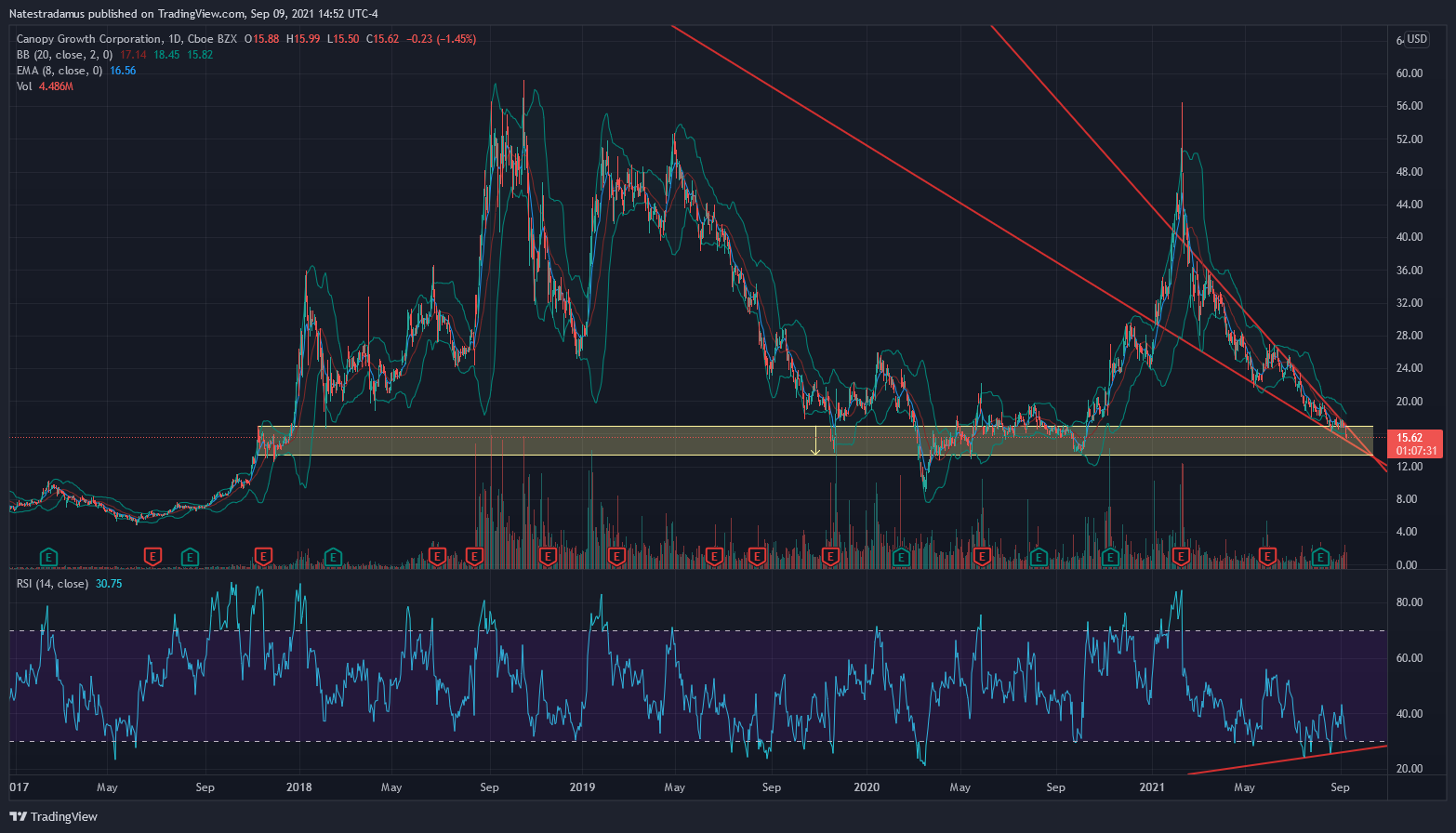The image size is (1456, 833).
Task: Click the 2019 label on the time axis
Action: point(582,787)
